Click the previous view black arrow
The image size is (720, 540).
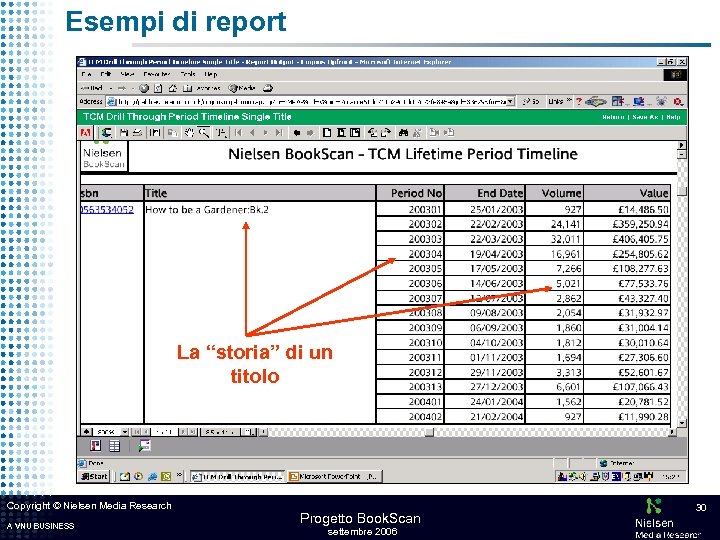point(297,133)
